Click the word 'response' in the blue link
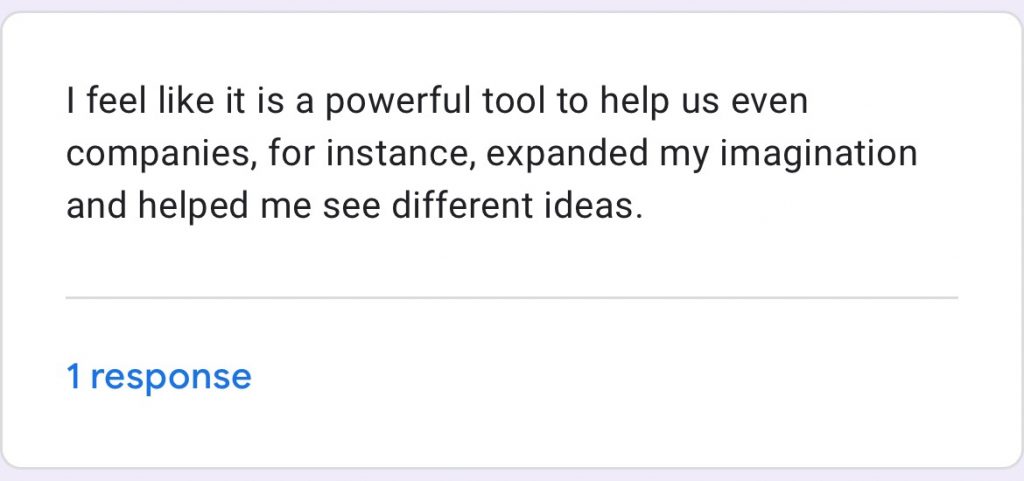 pyautogui.click(x=171, y=379)
